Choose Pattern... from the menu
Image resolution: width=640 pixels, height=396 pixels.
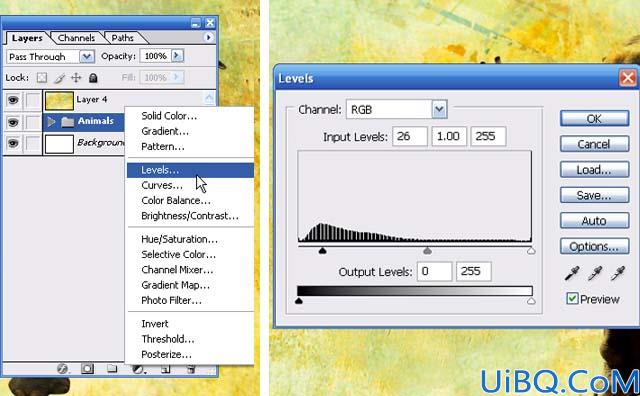click(x=190, y=147)
